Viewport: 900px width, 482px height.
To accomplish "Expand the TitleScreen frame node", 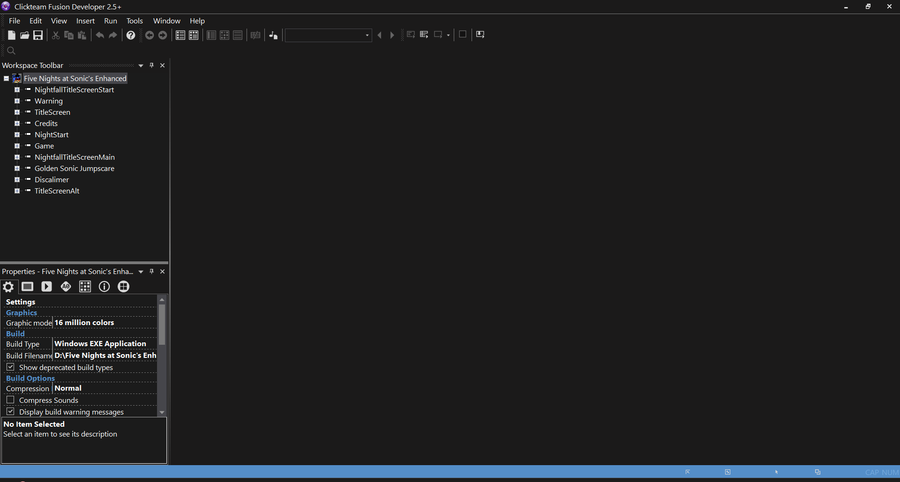I will [17, 112].
